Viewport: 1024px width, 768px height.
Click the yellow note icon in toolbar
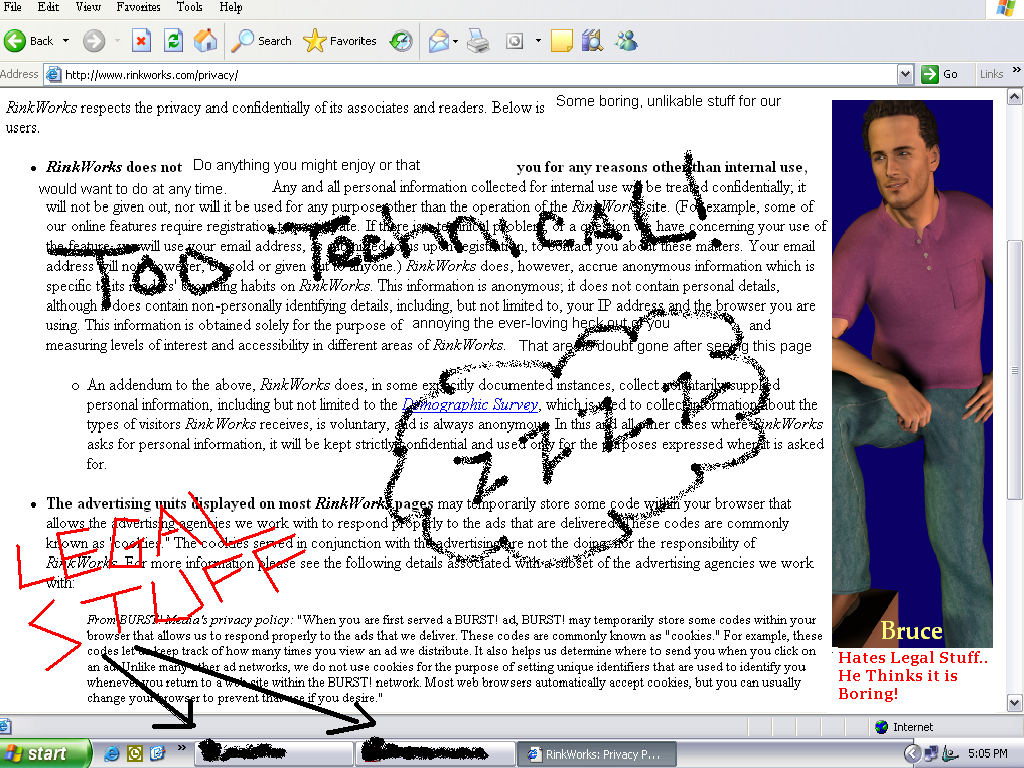click(562, 41)
